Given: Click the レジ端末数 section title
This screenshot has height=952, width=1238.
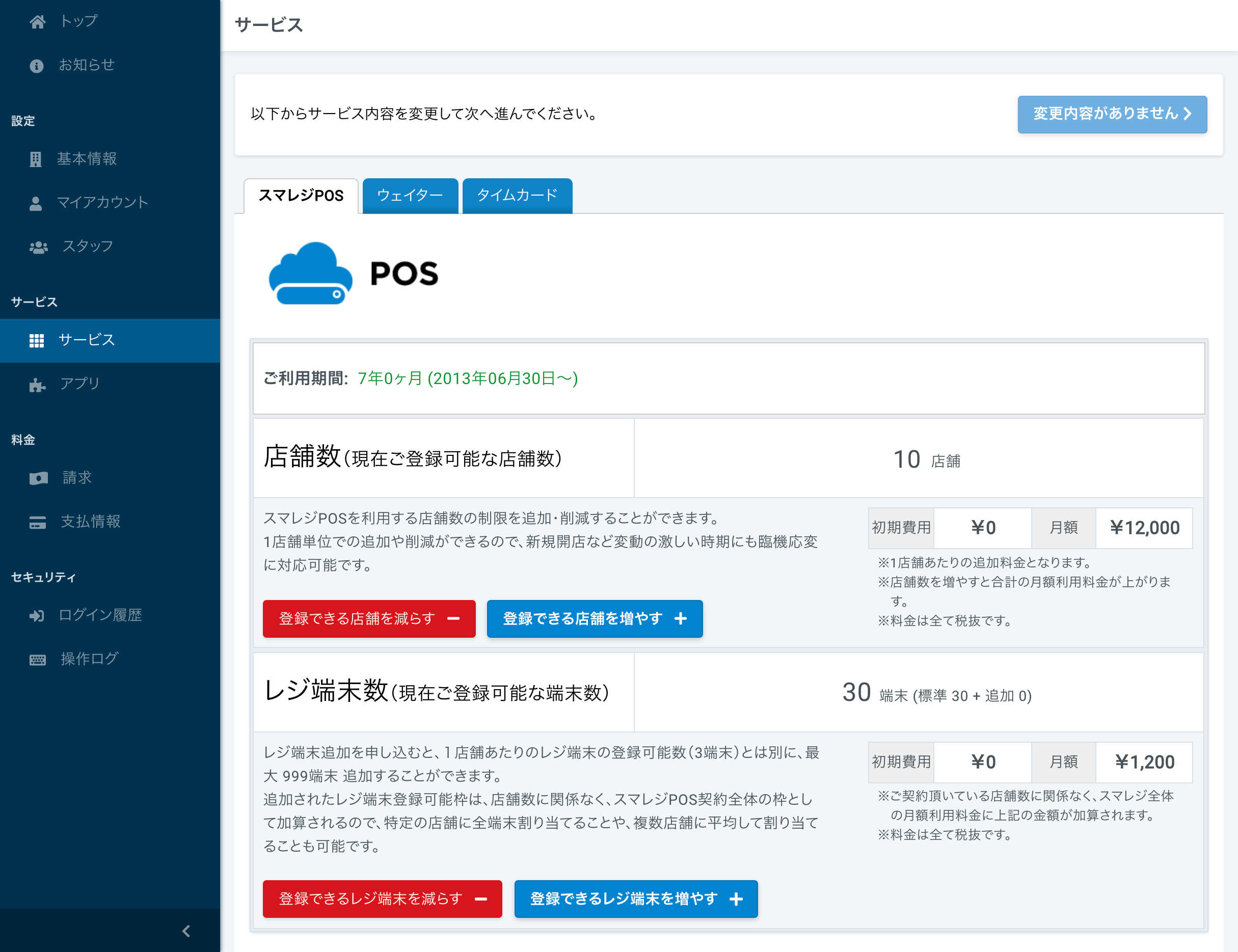Looking at the screenshot, I should [x=437, y=691].
